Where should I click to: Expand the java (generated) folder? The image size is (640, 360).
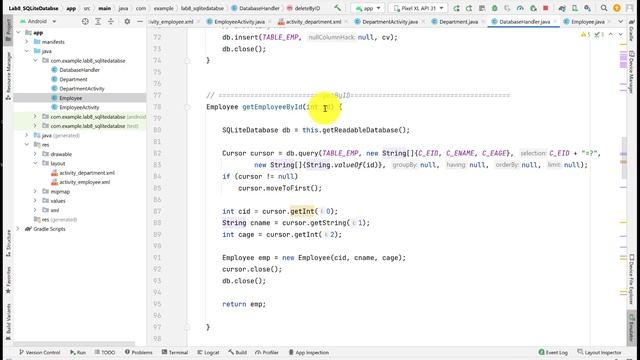tap(27, 135)
